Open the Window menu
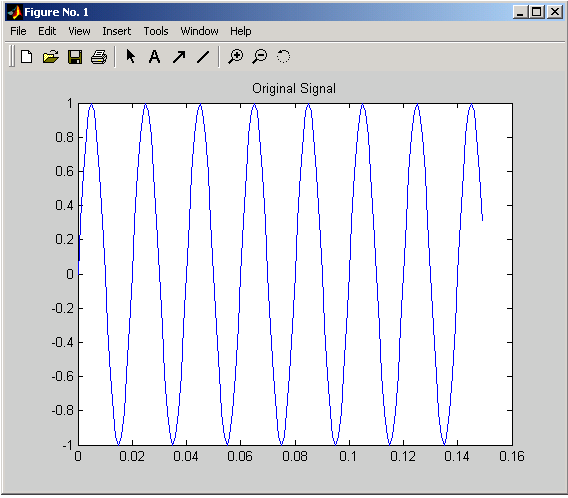The image size is (568, 498). tap(200, 31)
